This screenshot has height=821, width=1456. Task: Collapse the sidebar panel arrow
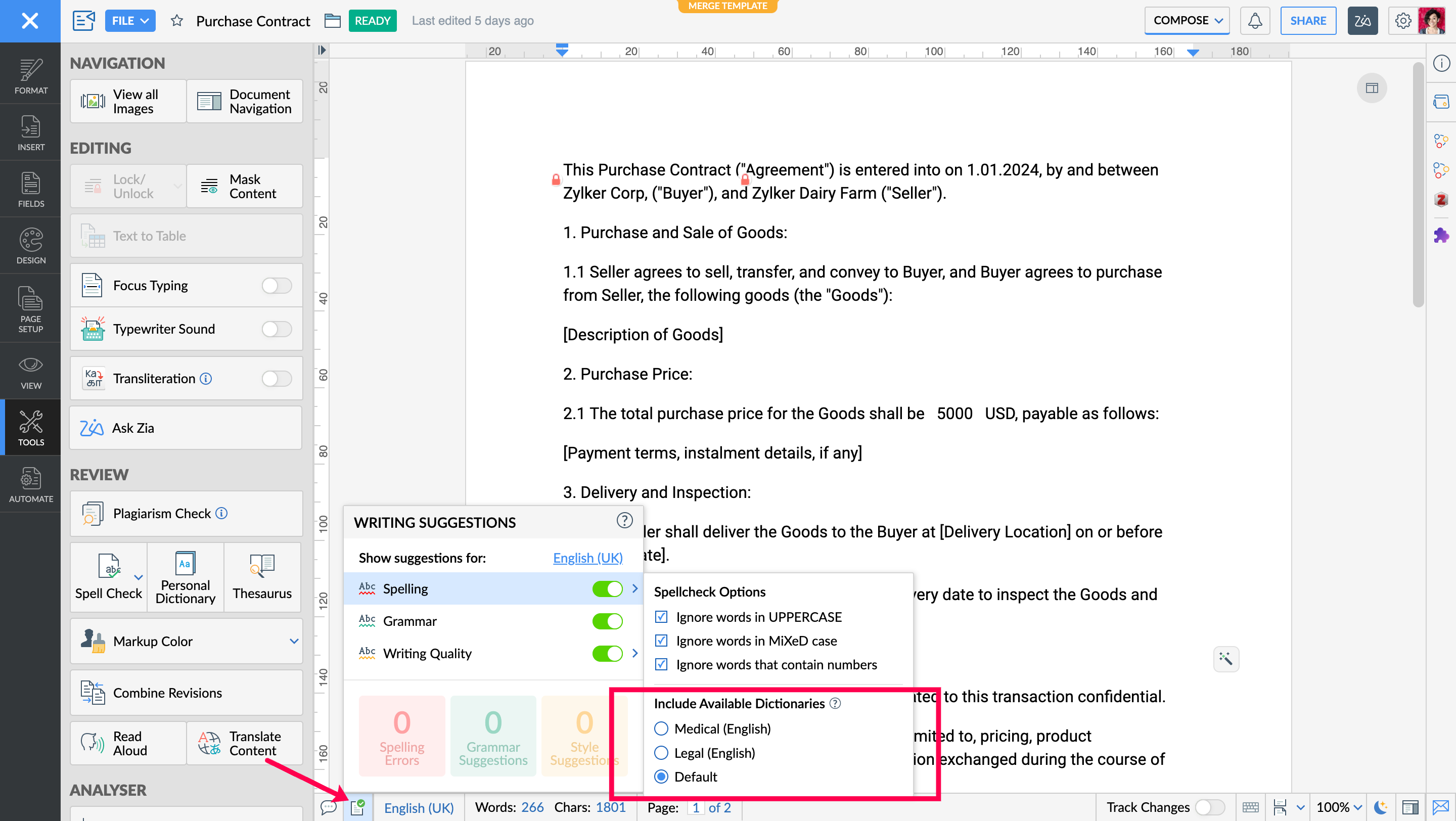pyautogui.click(x=322, y=50)
